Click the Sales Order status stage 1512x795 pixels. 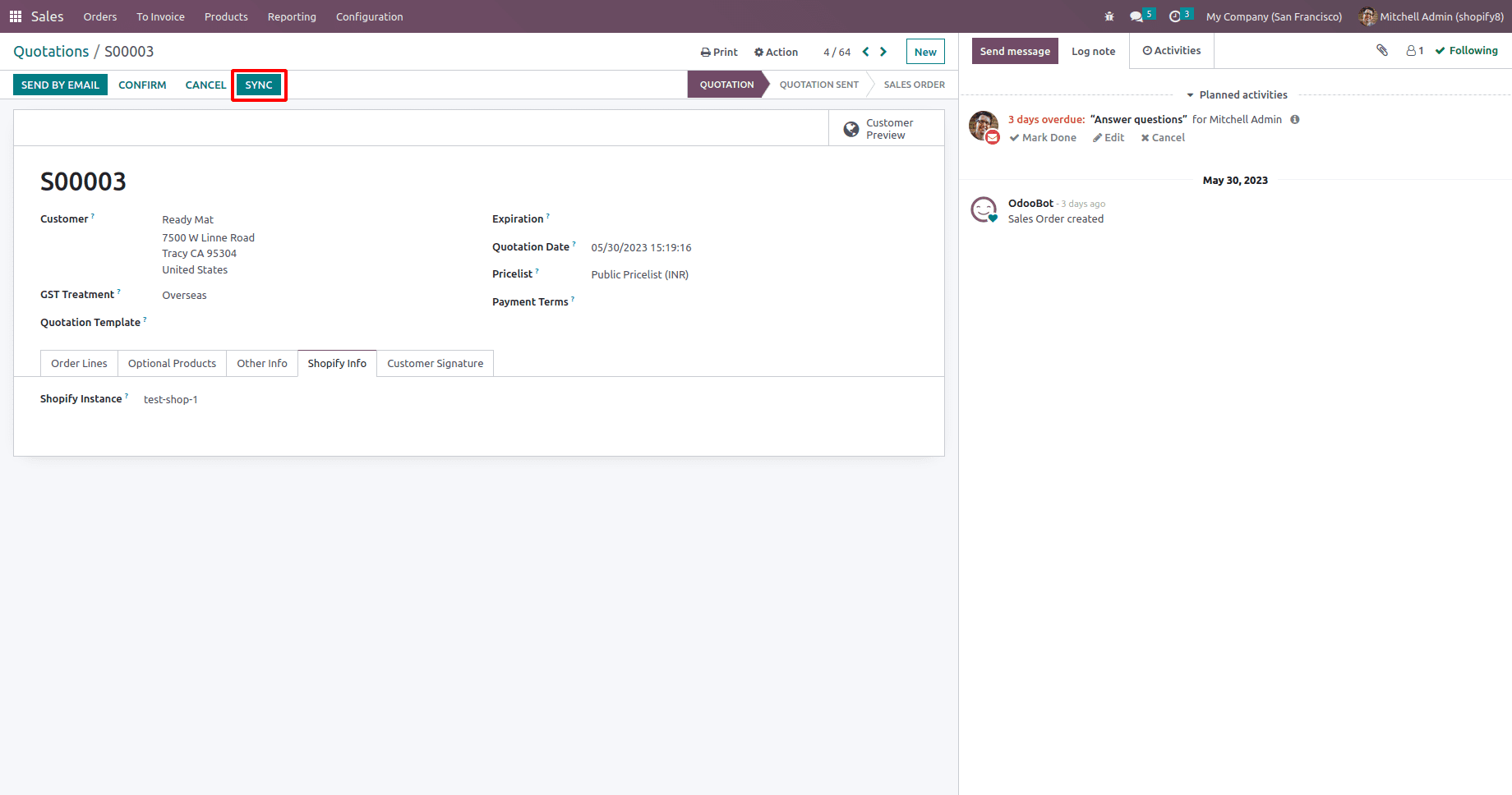tap(914, 85)
